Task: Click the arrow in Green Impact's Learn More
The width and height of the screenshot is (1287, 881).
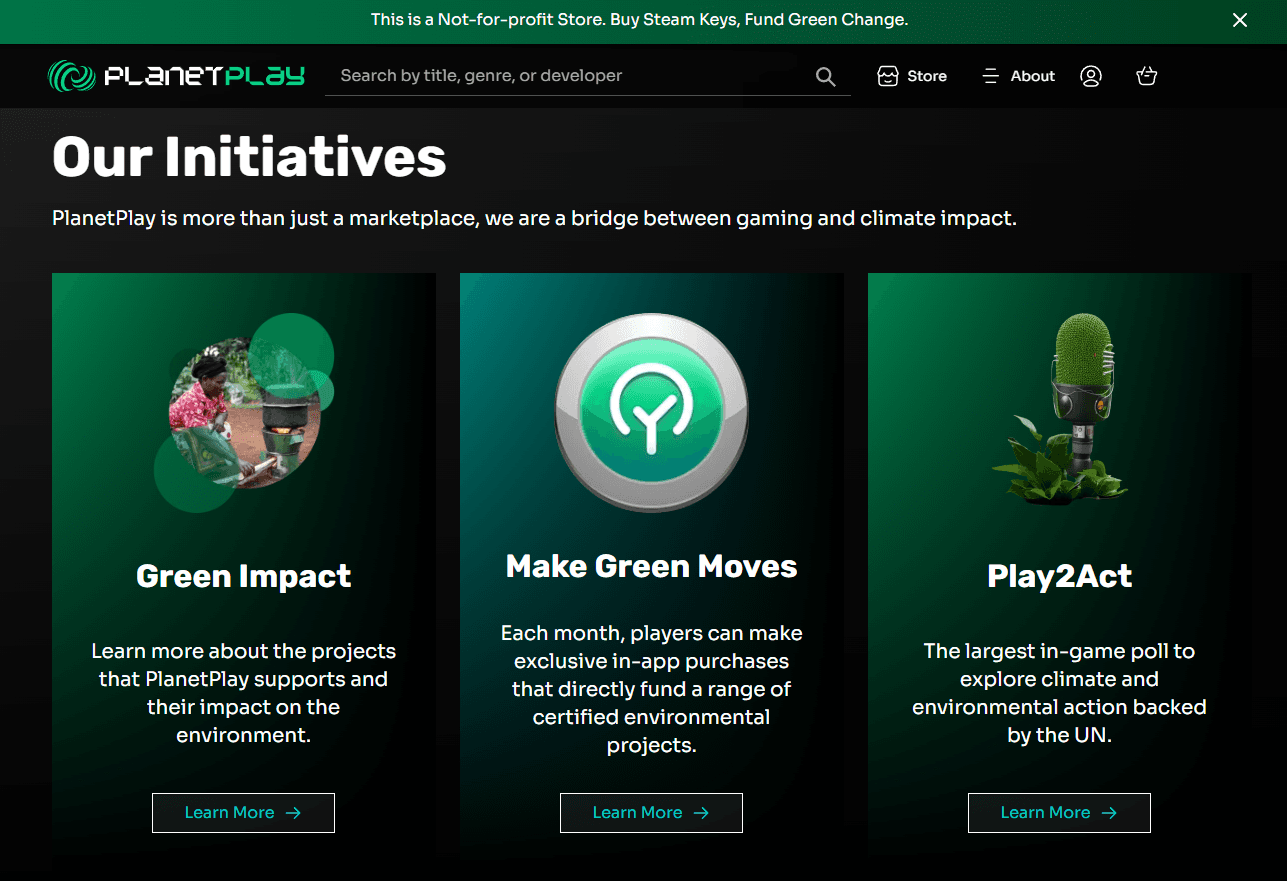Action: coord(293,813)
